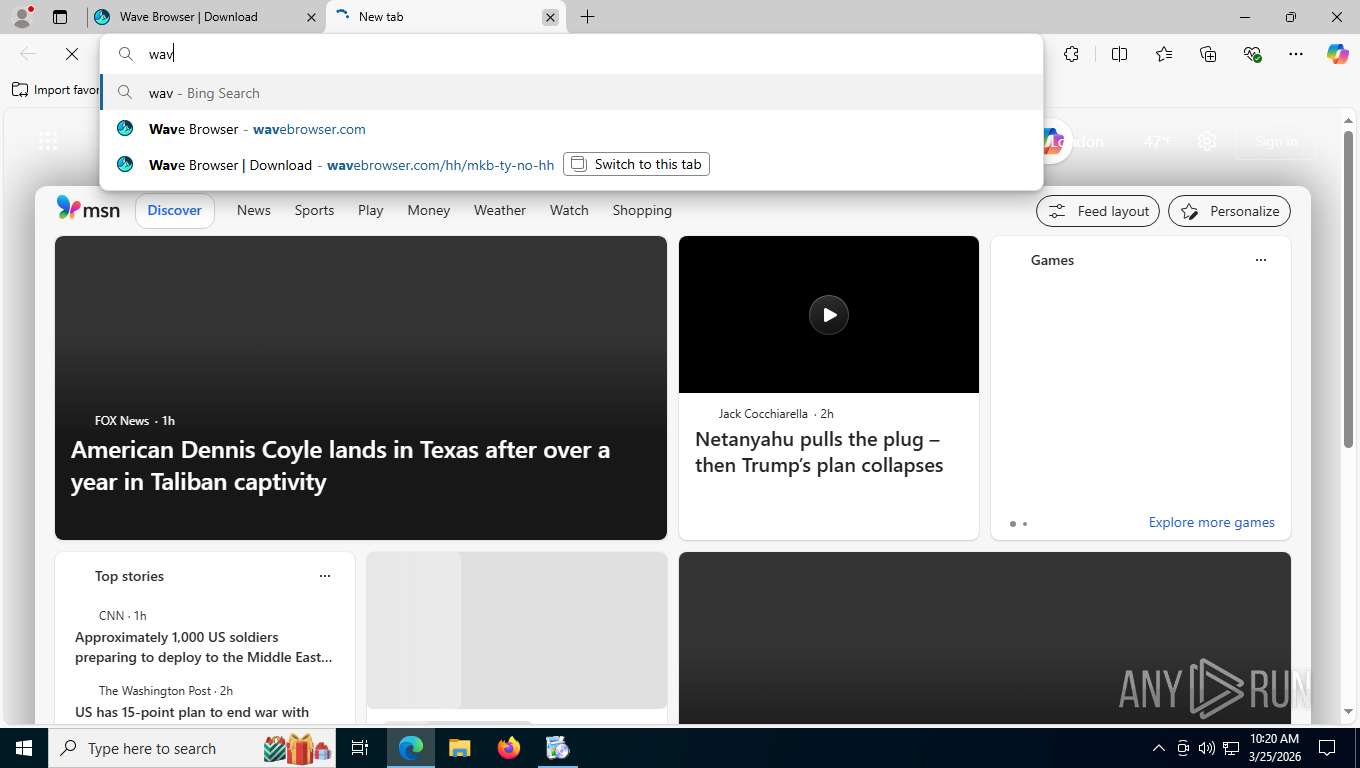The image size is (1360, 768).
Task: Open the notification center icon
Action: (x=1327, y=748)
